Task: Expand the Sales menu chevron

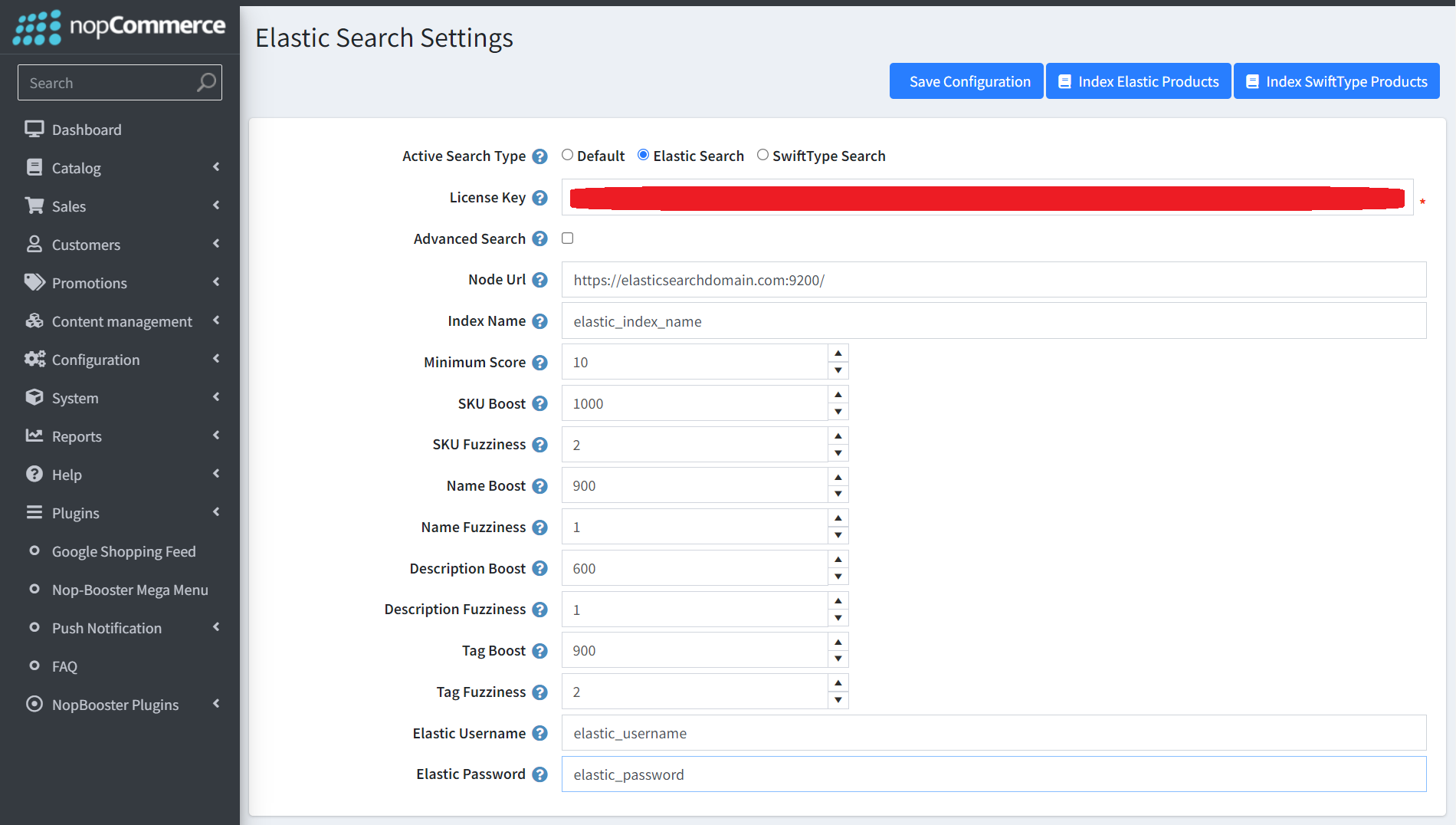Action: [216, 205]
